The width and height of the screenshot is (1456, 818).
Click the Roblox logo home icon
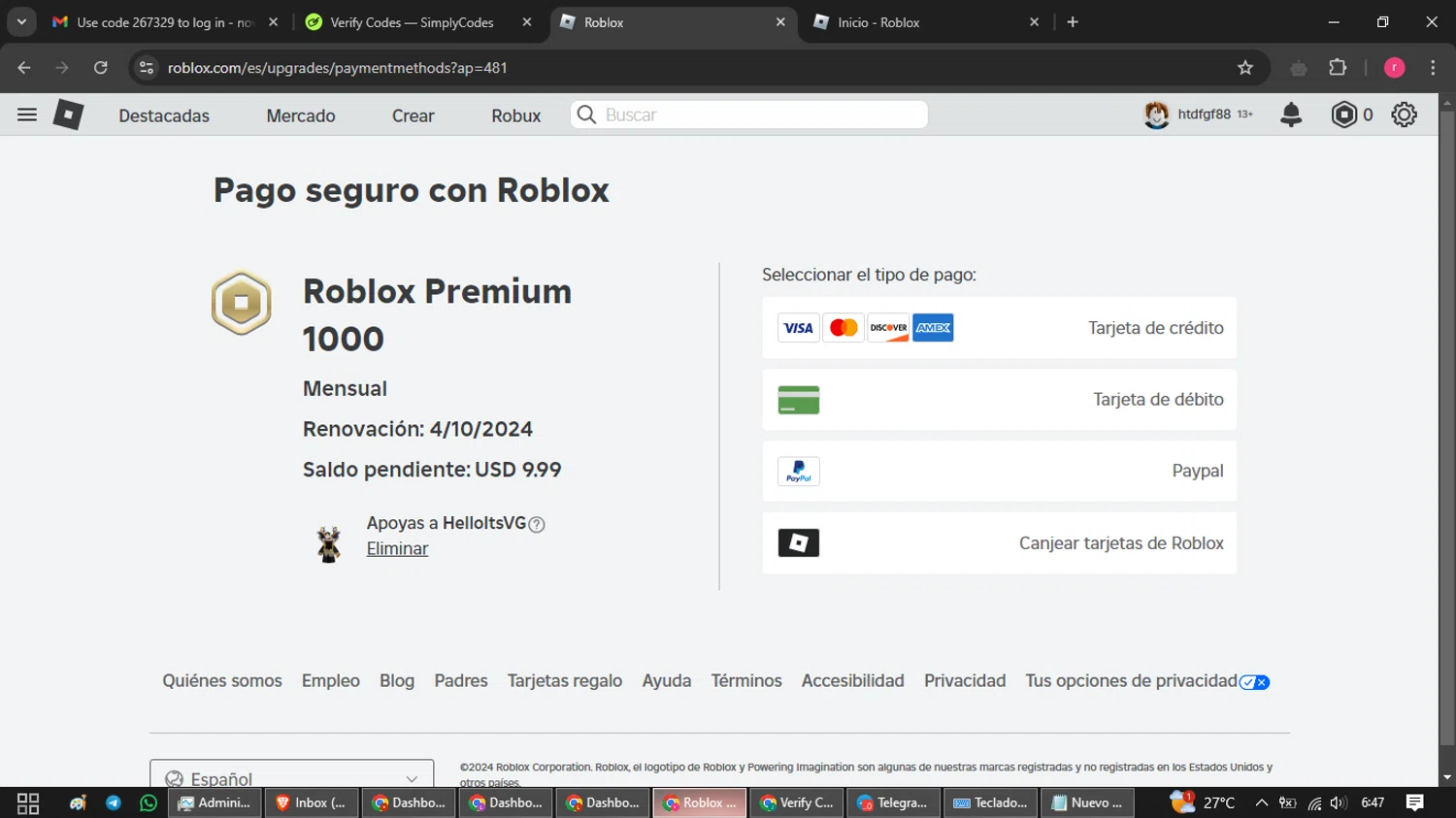(x=68, y=115)
